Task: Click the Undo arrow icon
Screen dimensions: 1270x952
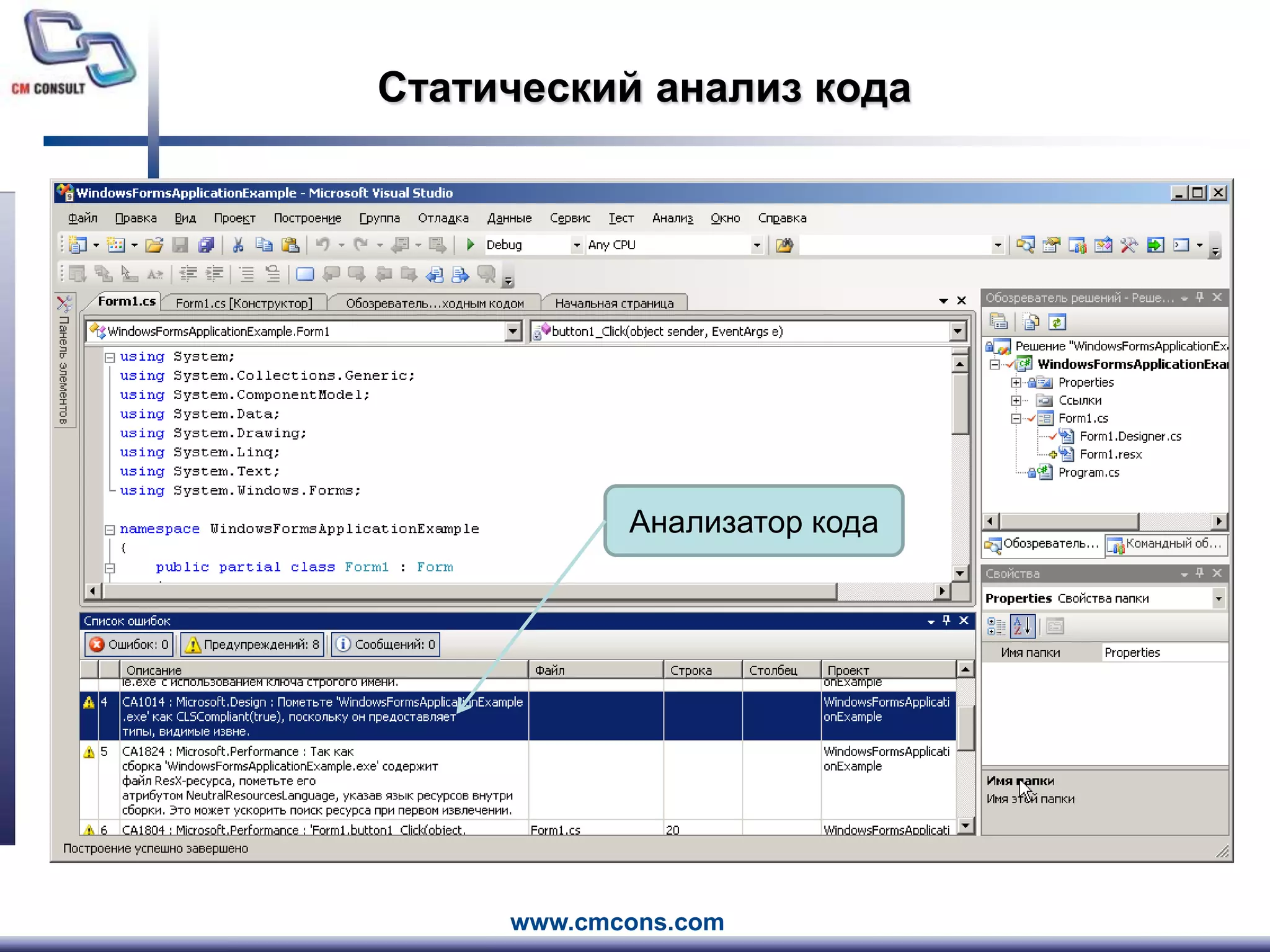Action: 323,245
